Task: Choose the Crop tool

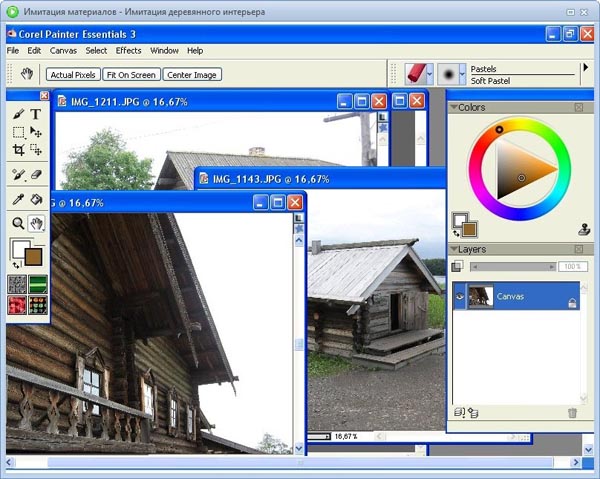Action: coord(19,150)
